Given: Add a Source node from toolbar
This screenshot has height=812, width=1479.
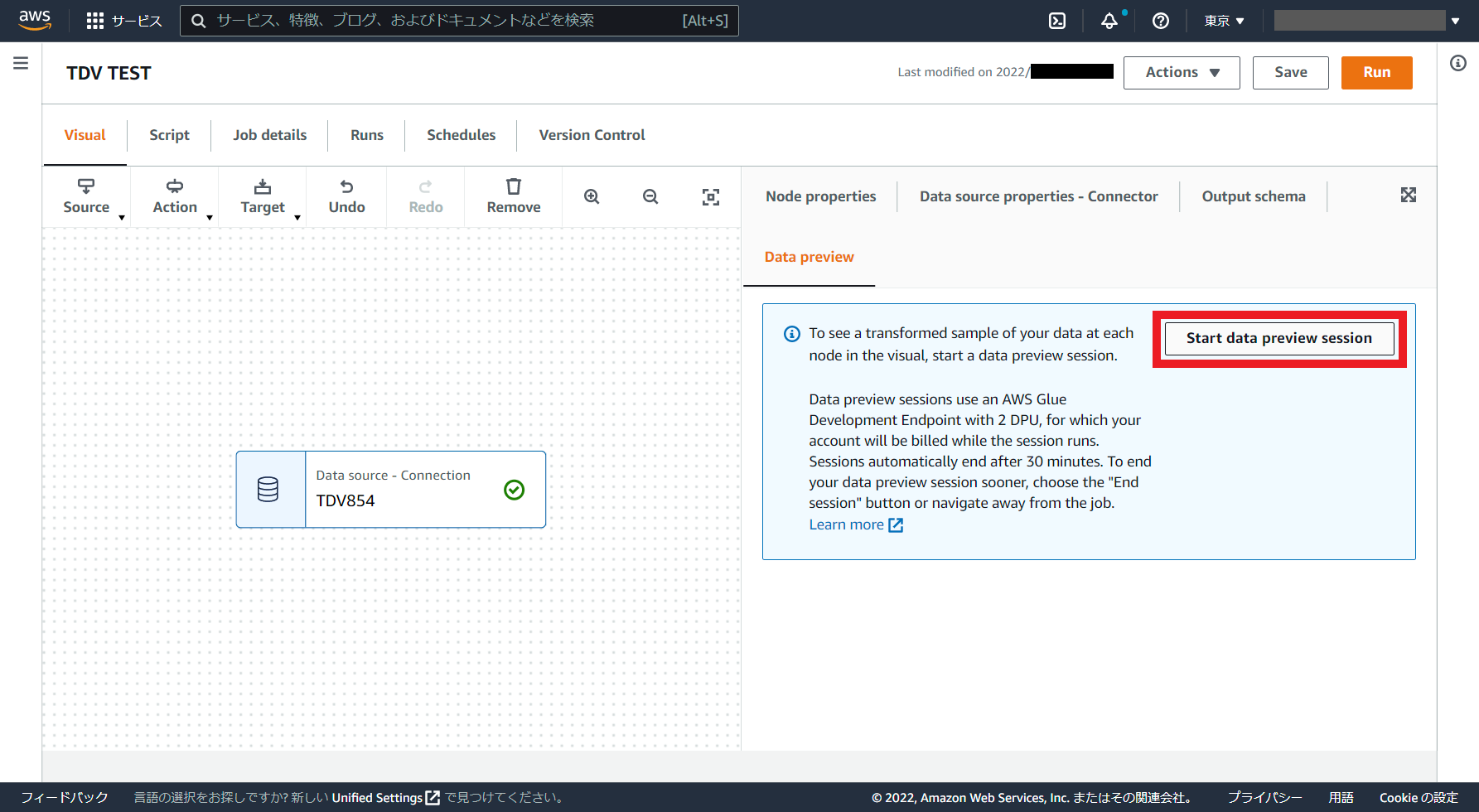Looking at the screenshot, I should tap(86, 197).
